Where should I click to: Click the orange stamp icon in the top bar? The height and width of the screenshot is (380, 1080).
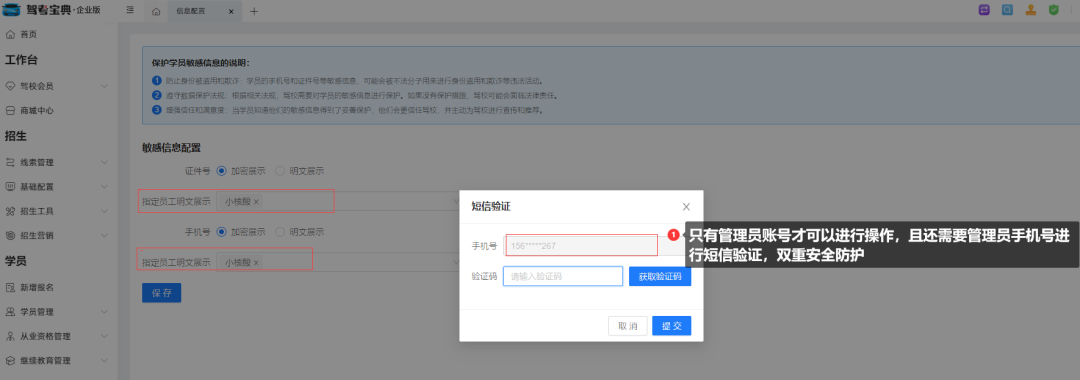tap(1030, 10)
